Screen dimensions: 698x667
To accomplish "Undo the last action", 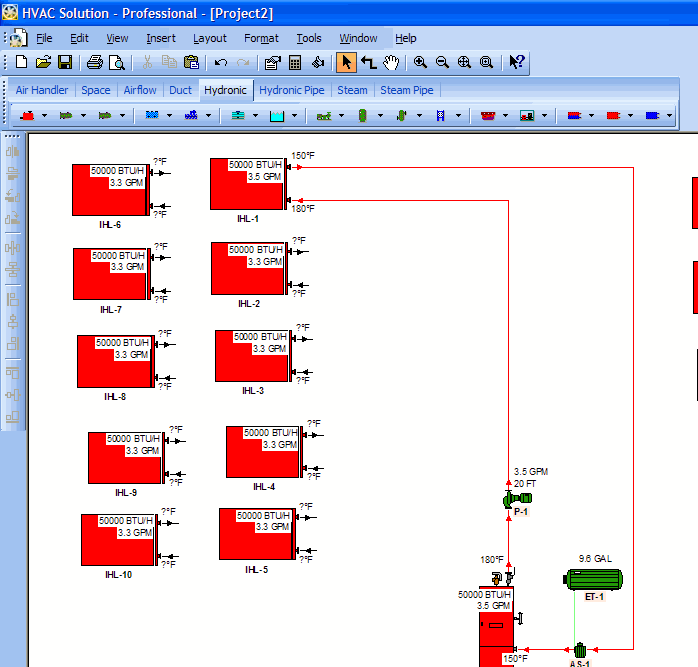I will pyautogui.click(x=221, y=62).
